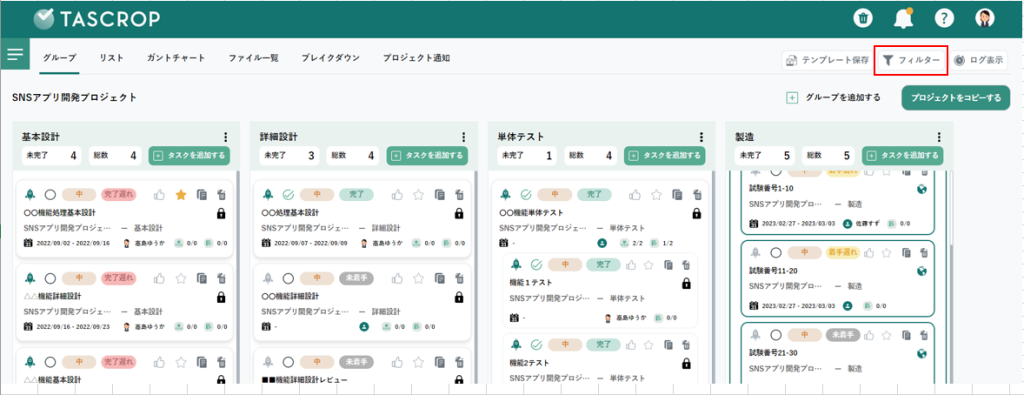The image size is (1024, 395).
Task: Click rocket icon on 〇〇機能処理基本設計 card
Action: (30, 195)
